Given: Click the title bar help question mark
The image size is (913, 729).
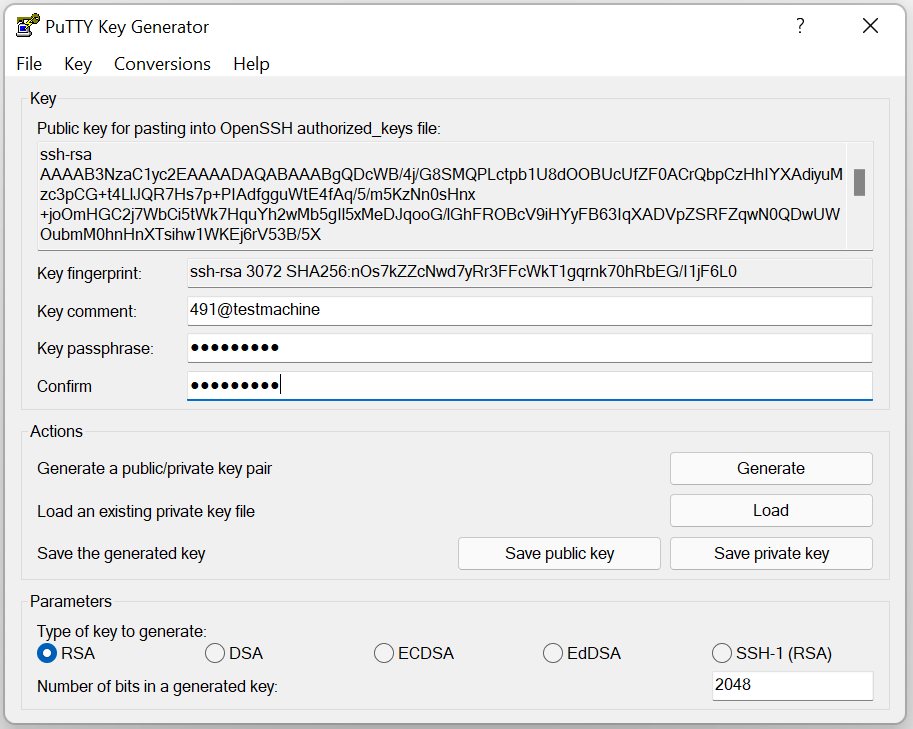Looking at the screenshot, I should tap(801, 26).
